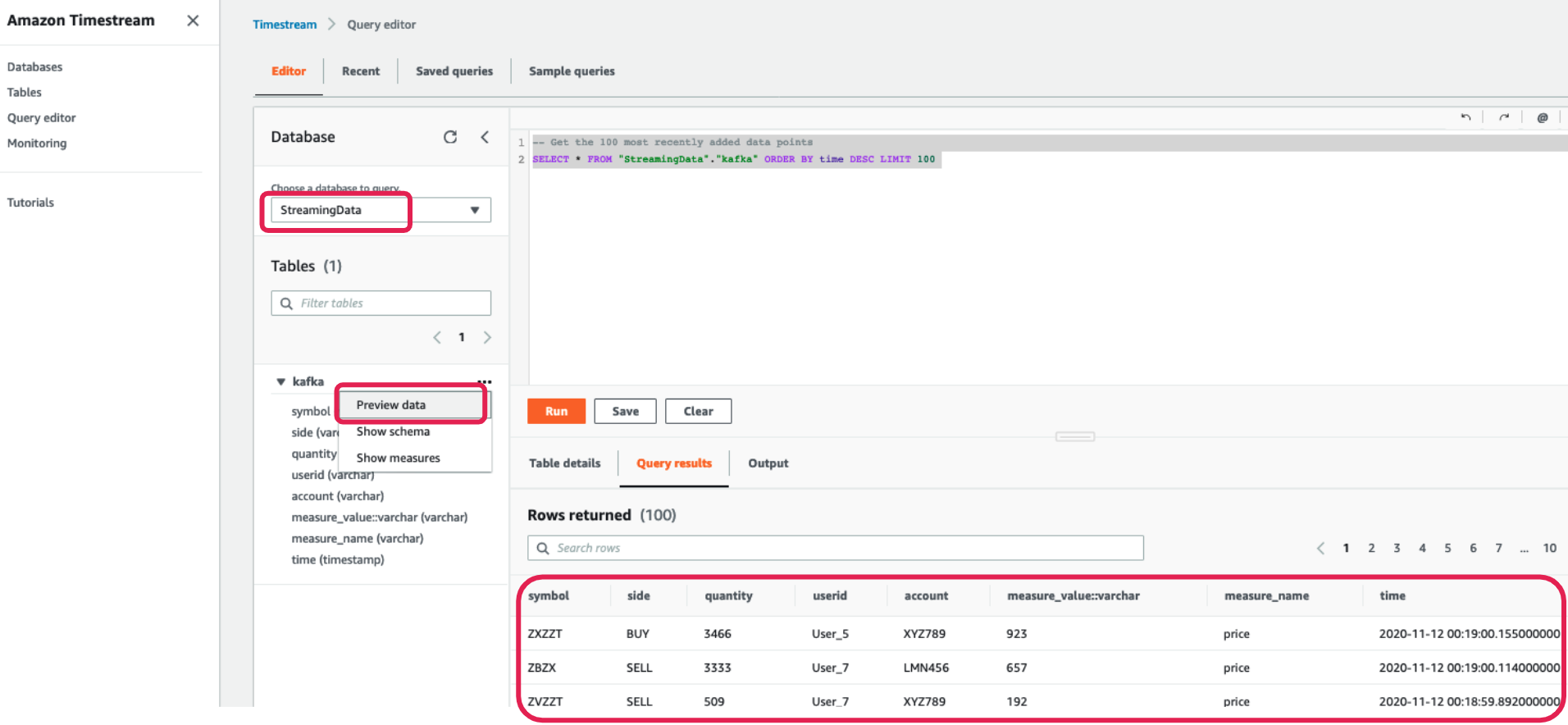The height and width of the screenshot is (725, 1568).
Task: Open Tables in the sidebar
Action: [x=25, y=92]
